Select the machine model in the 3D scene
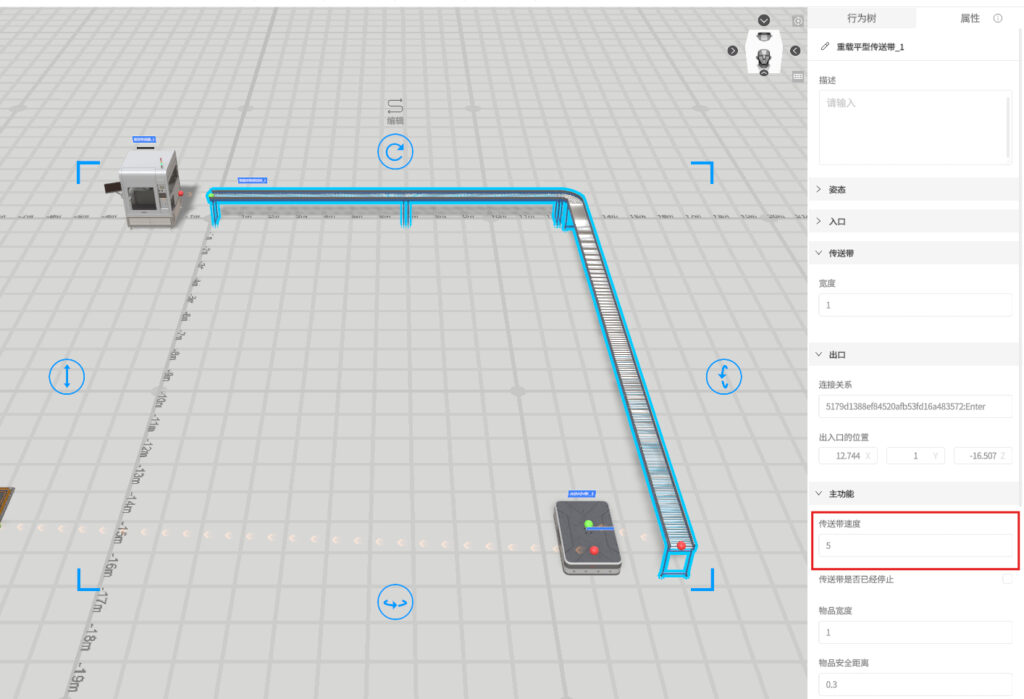The width and height of the screenshot is (1024, 699). (149, 188)
